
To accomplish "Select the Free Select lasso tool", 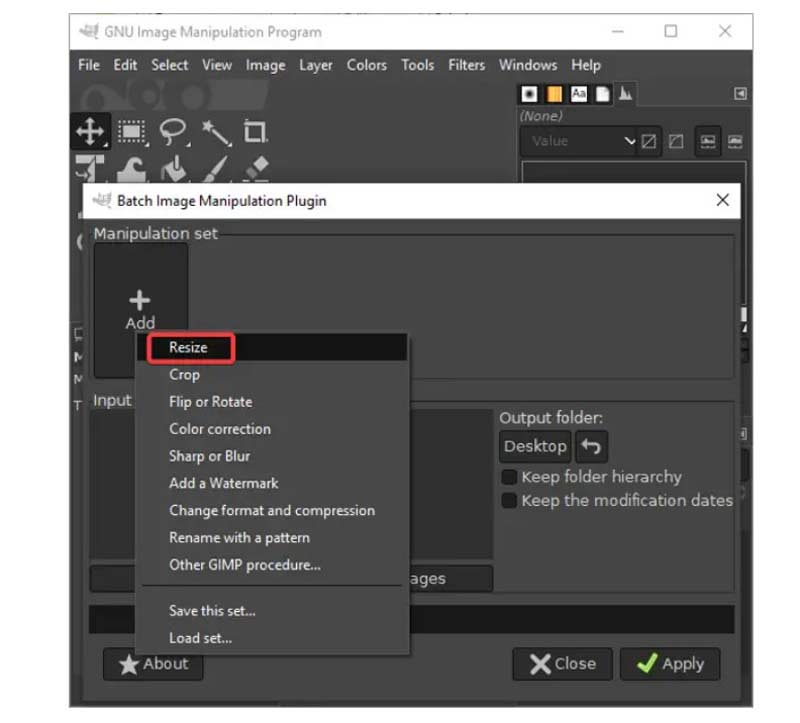I will 170,128.
